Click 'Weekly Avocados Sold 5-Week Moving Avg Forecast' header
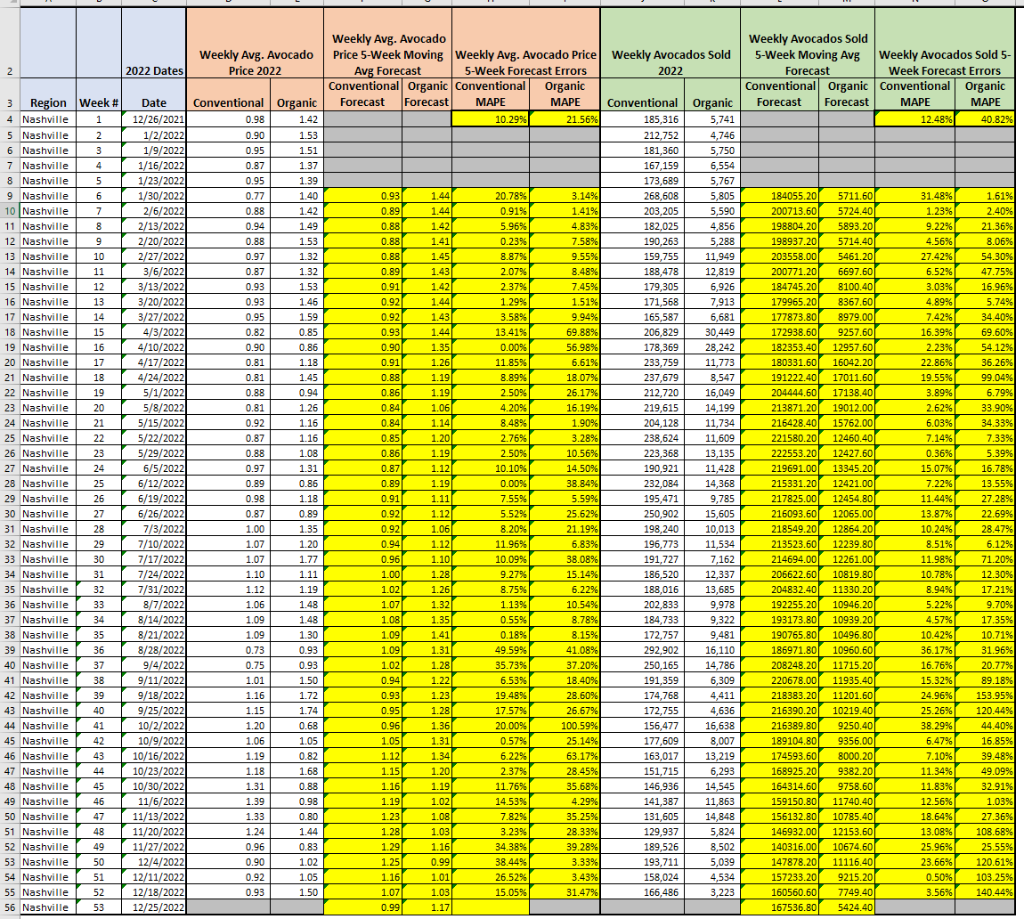 tap(807, 42)
